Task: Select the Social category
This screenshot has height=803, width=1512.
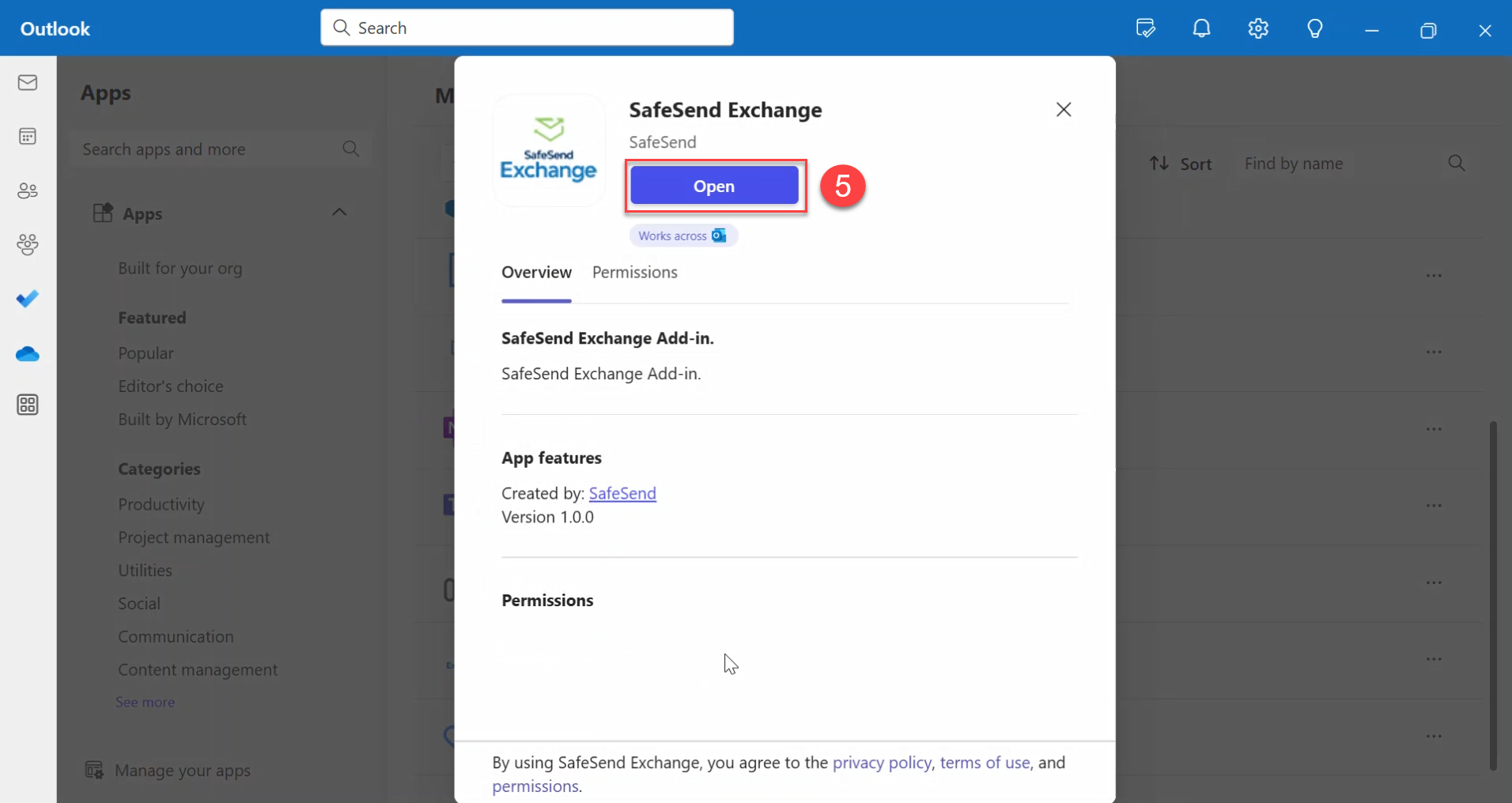Action: pyautogui.click(x=139, y=604)
